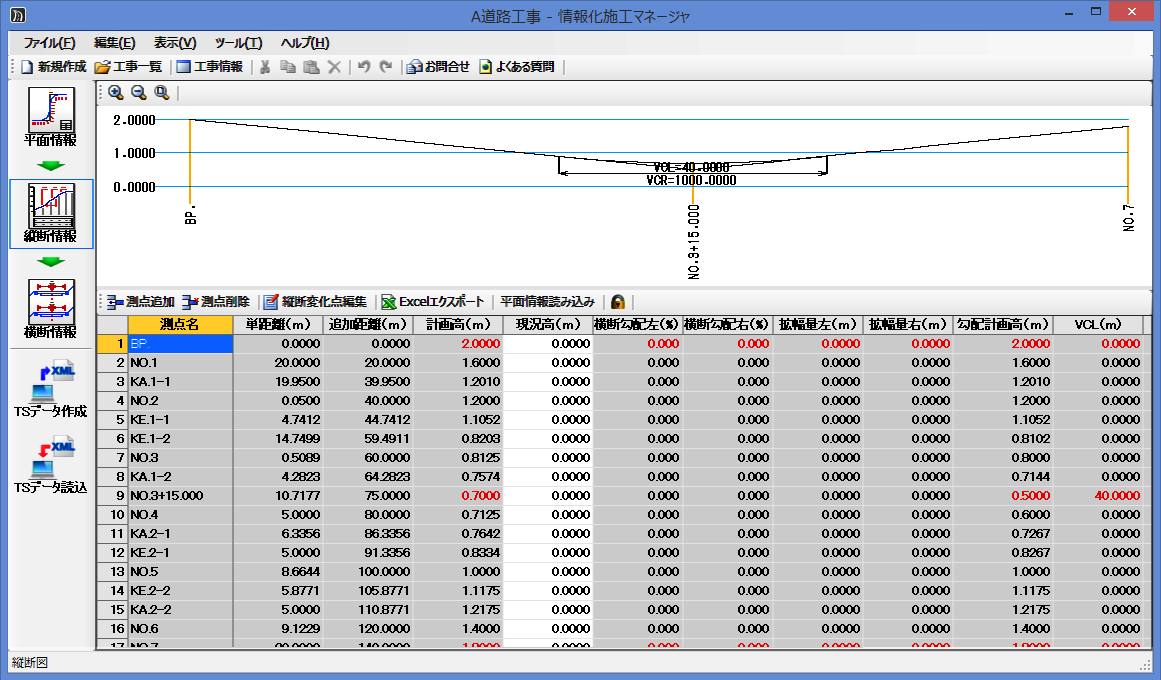The height and width of the screenshot is (680, 1161).
Task: Open the ヘルプ(H) menu
Action: [305, 43]
